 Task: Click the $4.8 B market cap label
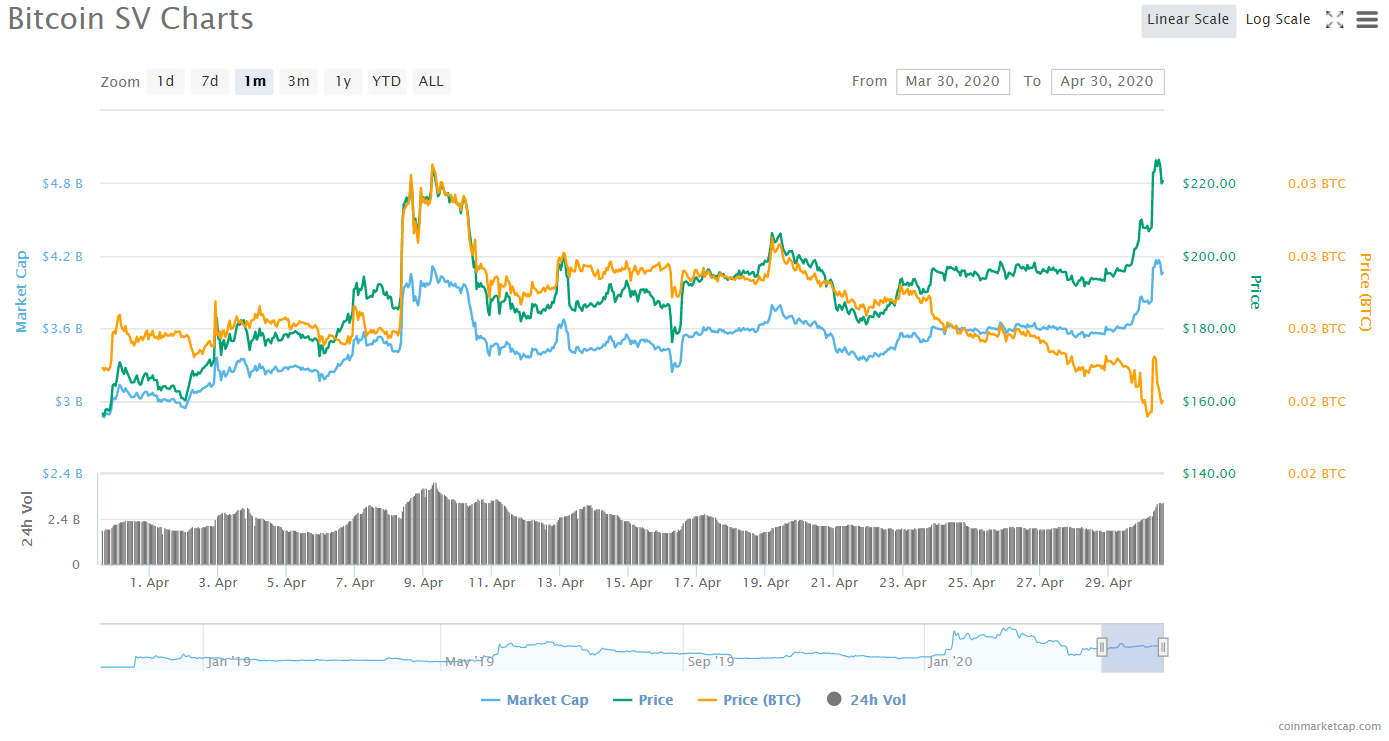(x=62, y=184)
